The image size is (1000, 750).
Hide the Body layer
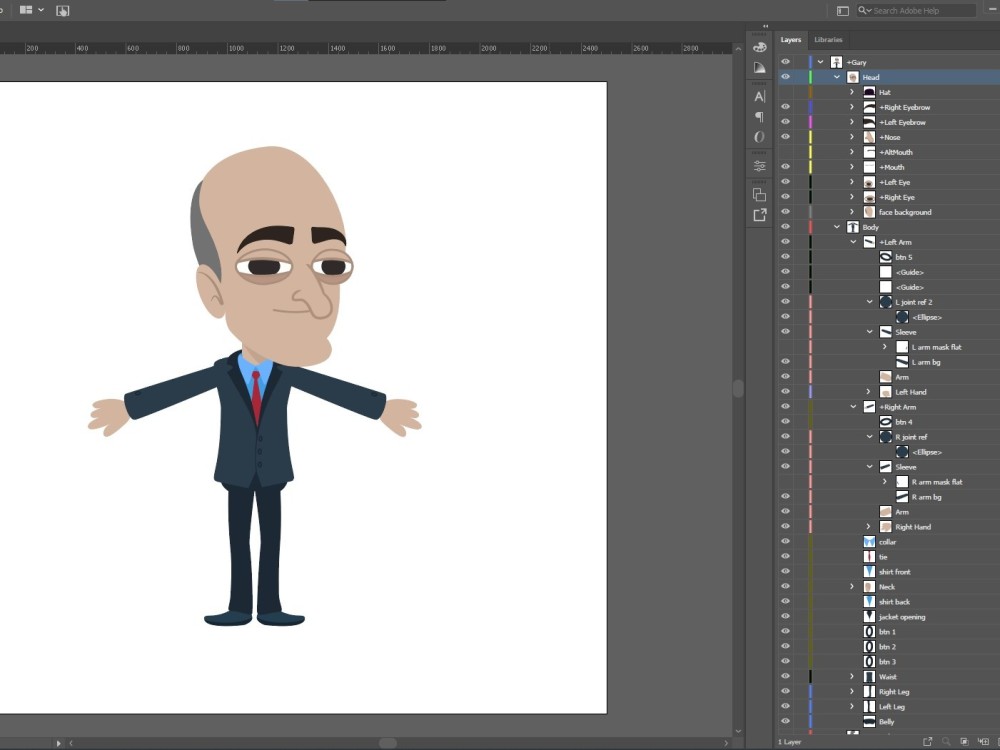[786, 227]
